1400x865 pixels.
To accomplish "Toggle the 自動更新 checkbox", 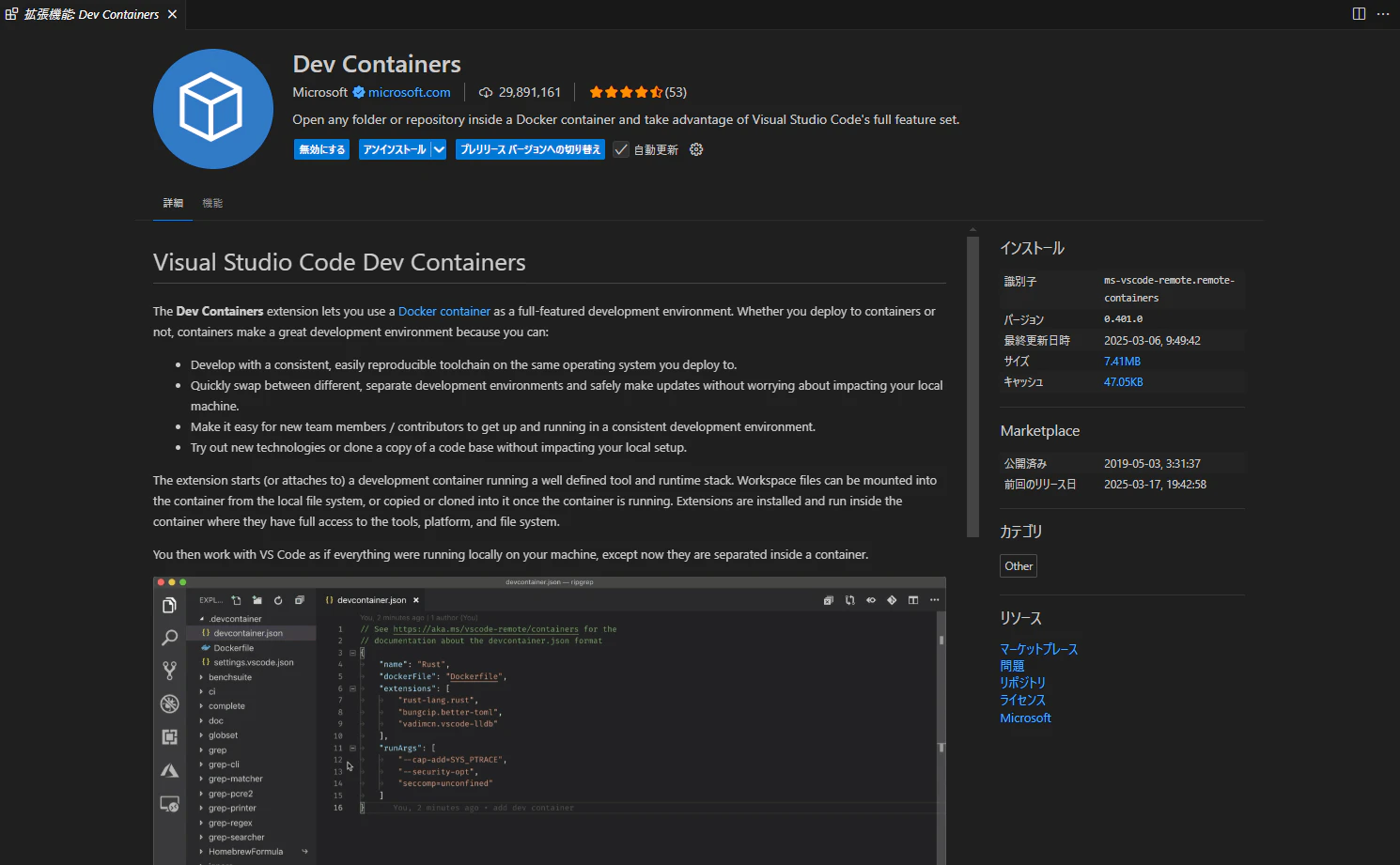I will click(x=621, y=149).
